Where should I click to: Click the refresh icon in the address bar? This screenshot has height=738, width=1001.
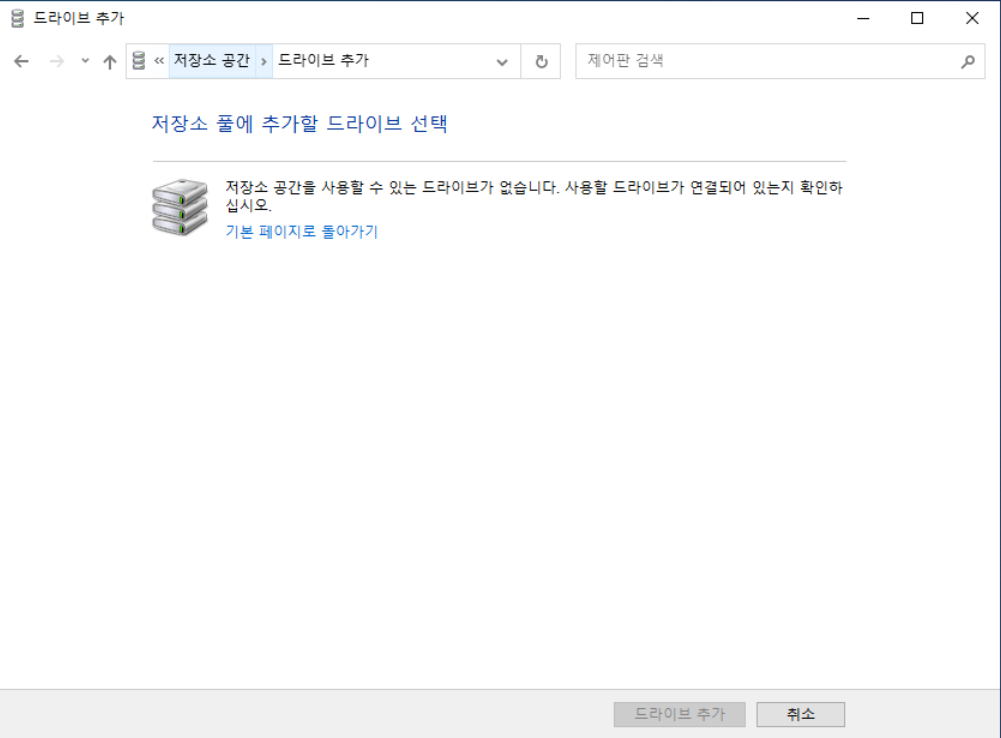(x=540, y=61)
